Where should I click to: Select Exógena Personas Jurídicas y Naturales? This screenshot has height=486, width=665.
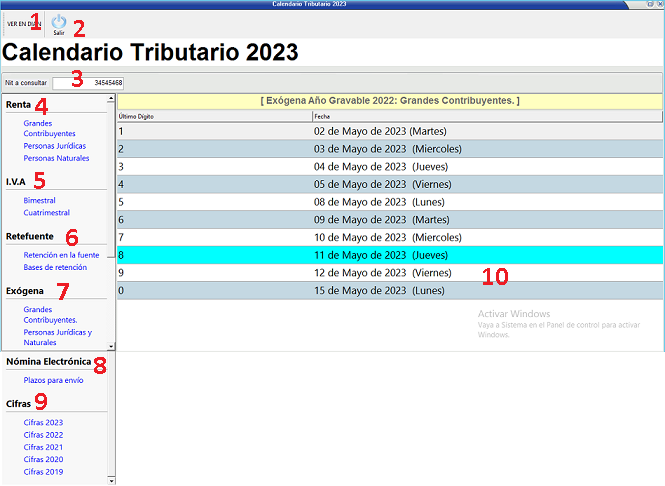[57, 337]
